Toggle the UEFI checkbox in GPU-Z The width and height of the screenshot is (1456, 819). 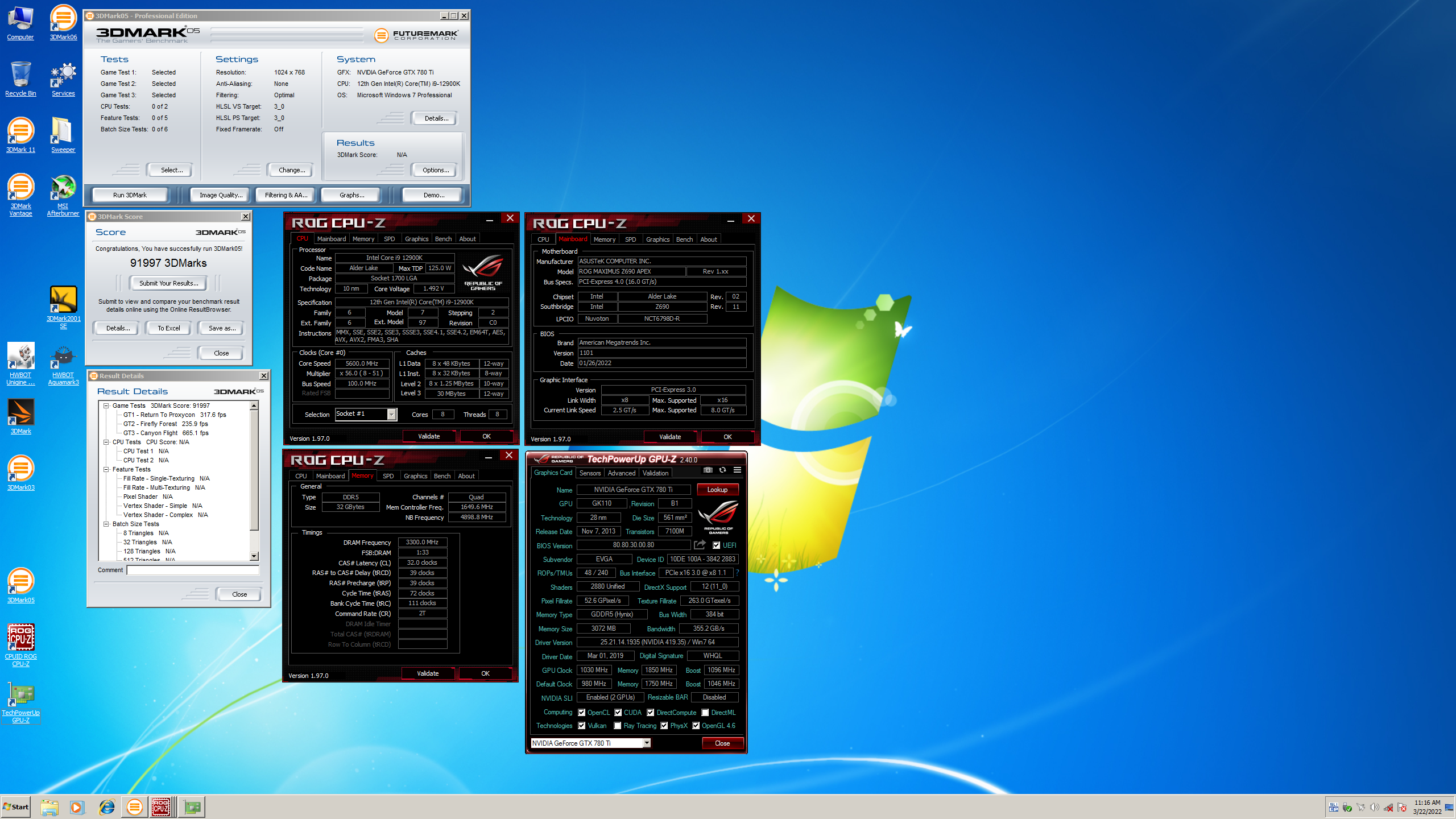point(717,545)
